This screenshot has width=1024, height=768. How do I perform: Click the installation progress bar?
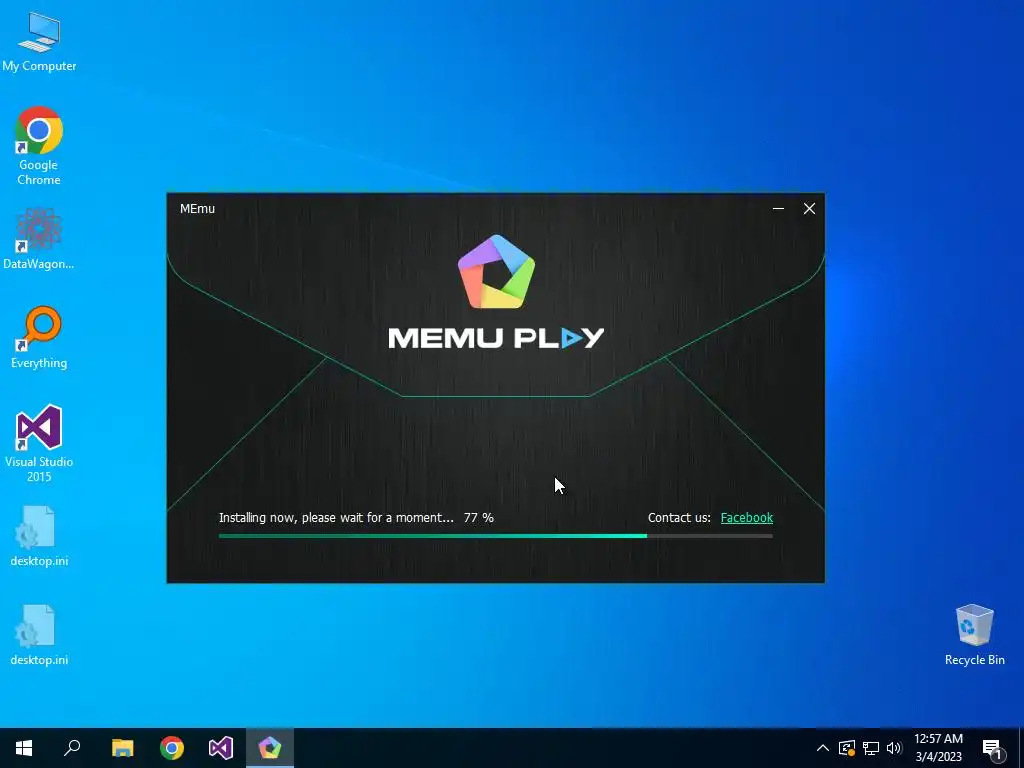coord(496,536)
